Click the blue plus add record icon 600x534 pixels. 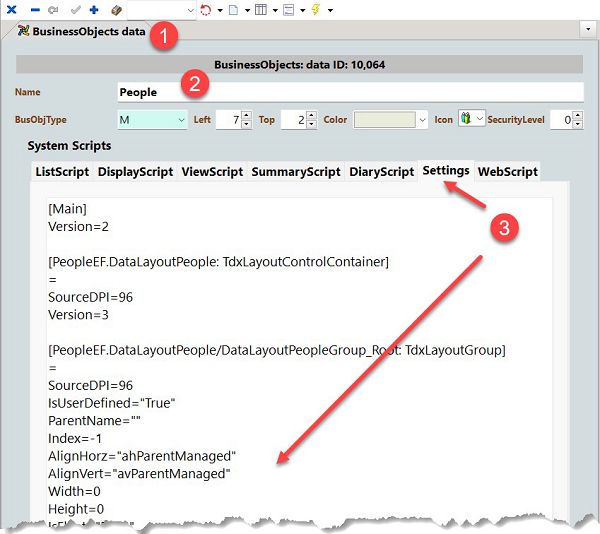tap(94, 10)
